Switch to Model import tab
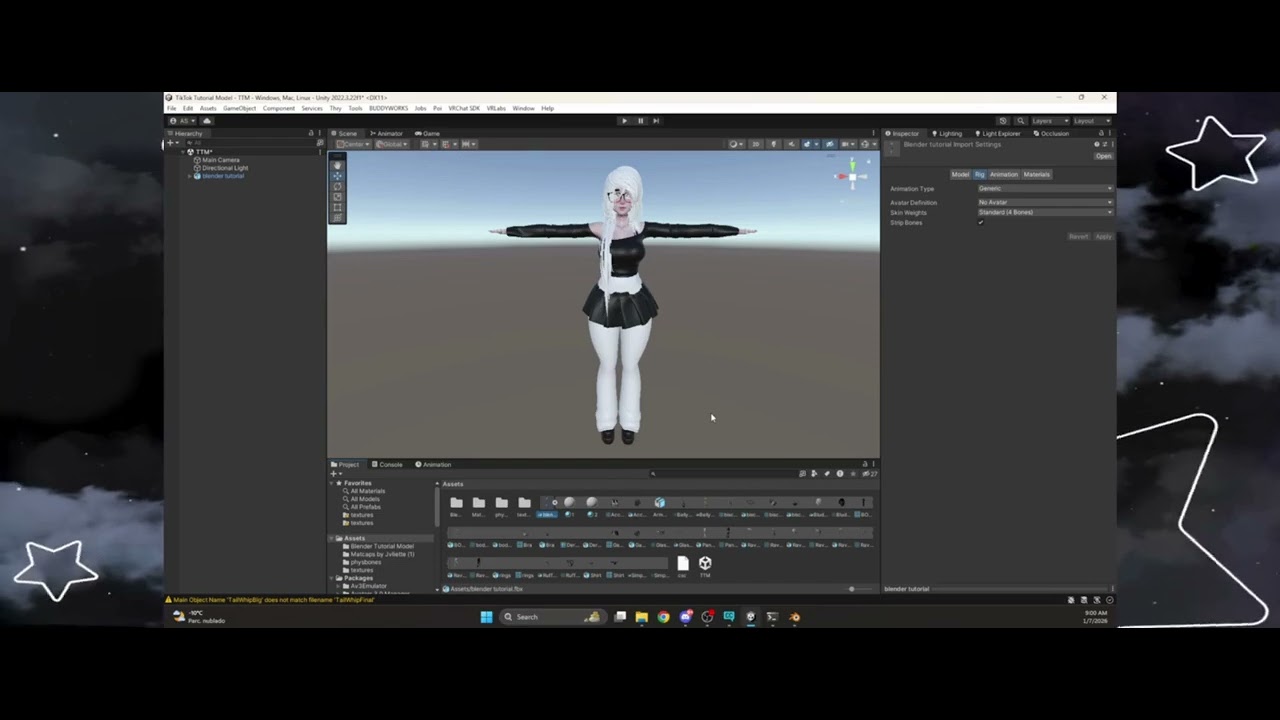The width and height of the screenshot is (1280, 720). (x=960, y=174)
